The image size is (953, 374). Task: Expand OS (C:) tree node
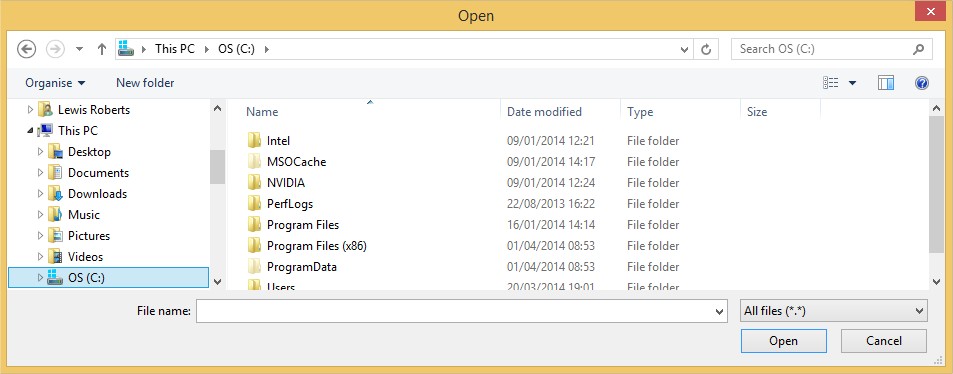click(41, 278)
